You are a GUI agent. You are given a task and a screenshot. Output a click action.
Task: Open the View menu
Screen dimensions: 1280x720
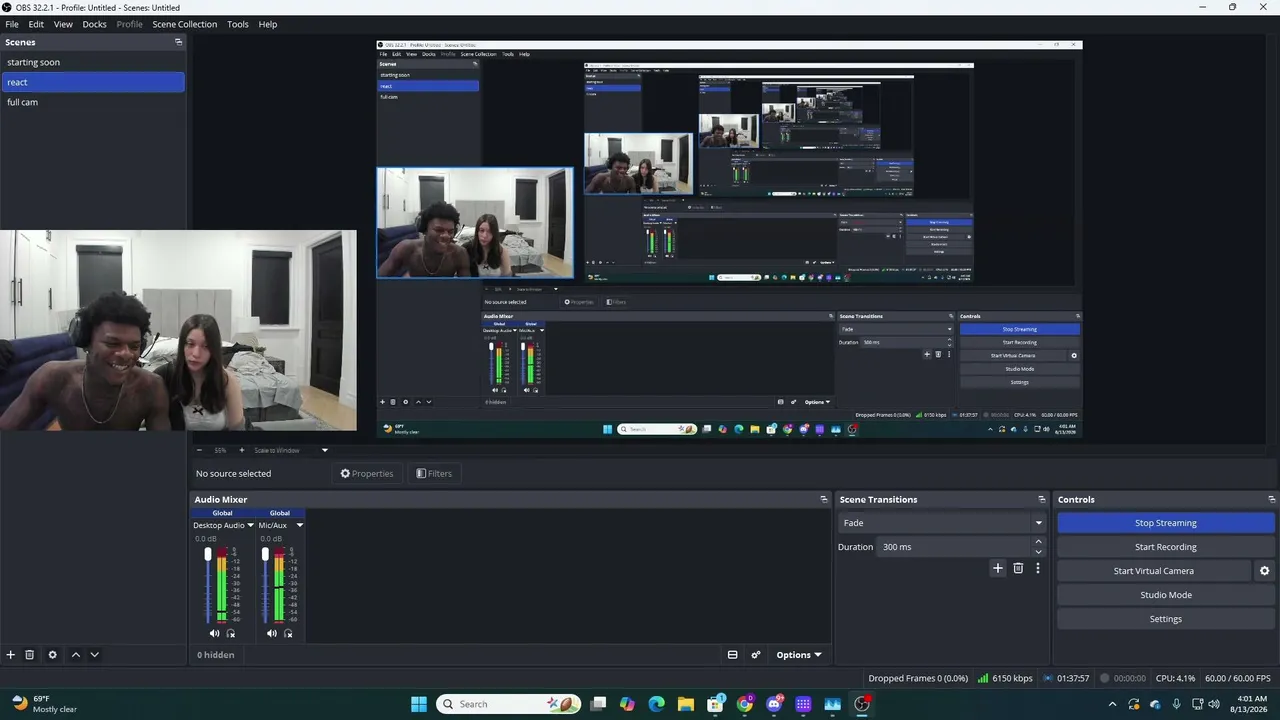[x=63, y=24]
